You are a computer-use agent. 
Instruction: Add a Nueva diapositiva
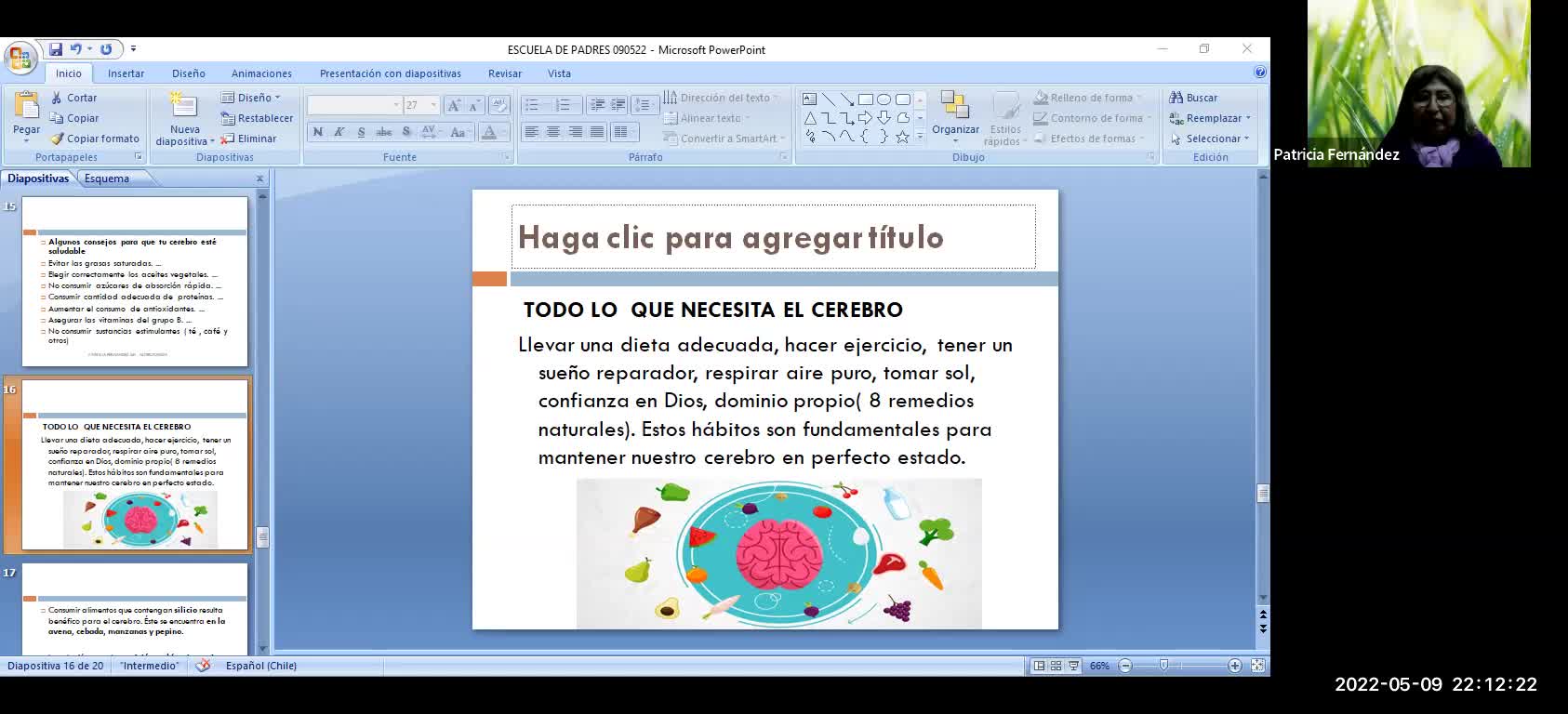click(x=184, y=117)
